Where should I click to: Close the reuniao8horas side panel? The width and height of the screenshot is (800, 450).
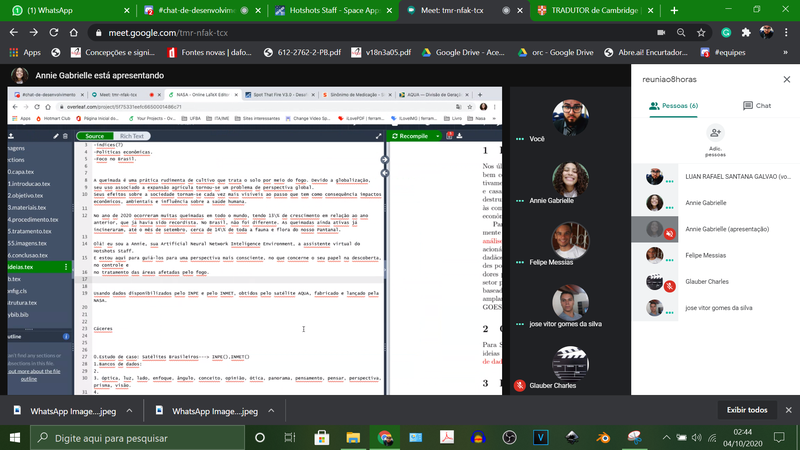[787, 80]
